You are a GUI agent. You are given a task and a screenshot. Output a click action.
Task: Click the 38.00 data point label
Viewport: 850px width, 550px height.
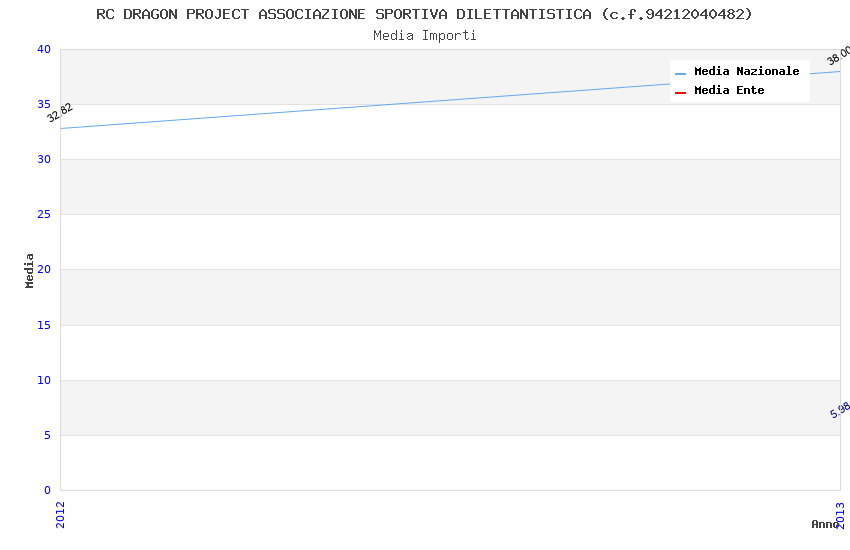(838, 55)
